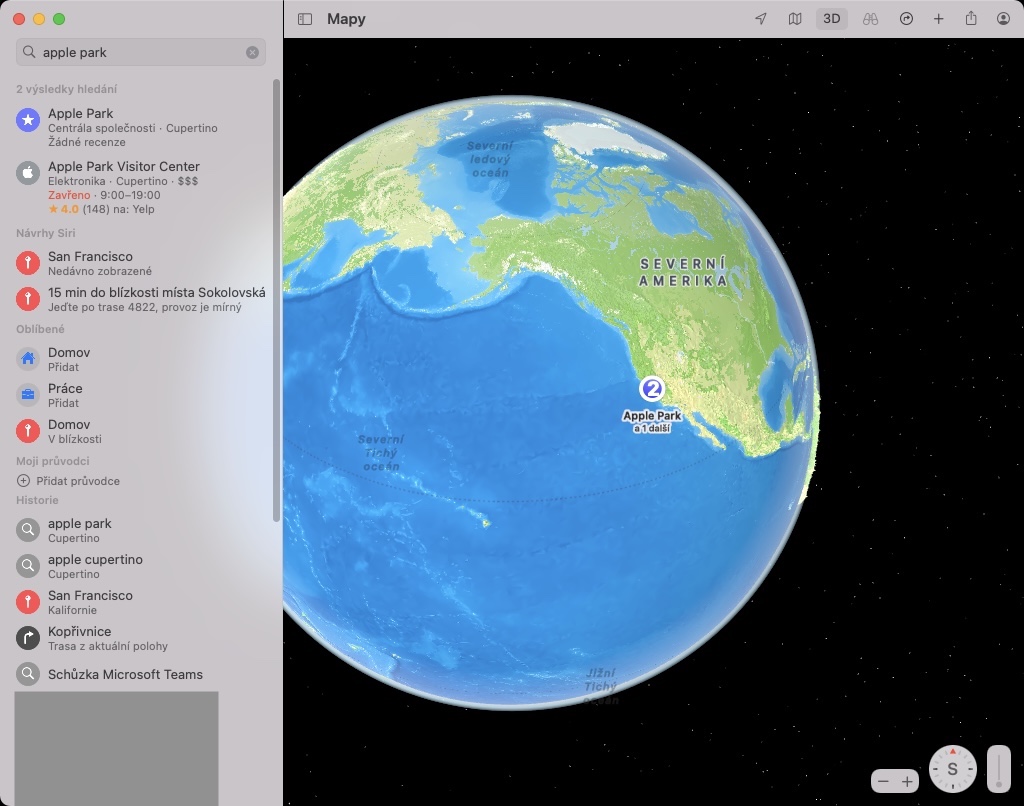Open Kopřivnice route history entry
The height and width of the screenshot is (806, 1024).
tap(140, 637)
